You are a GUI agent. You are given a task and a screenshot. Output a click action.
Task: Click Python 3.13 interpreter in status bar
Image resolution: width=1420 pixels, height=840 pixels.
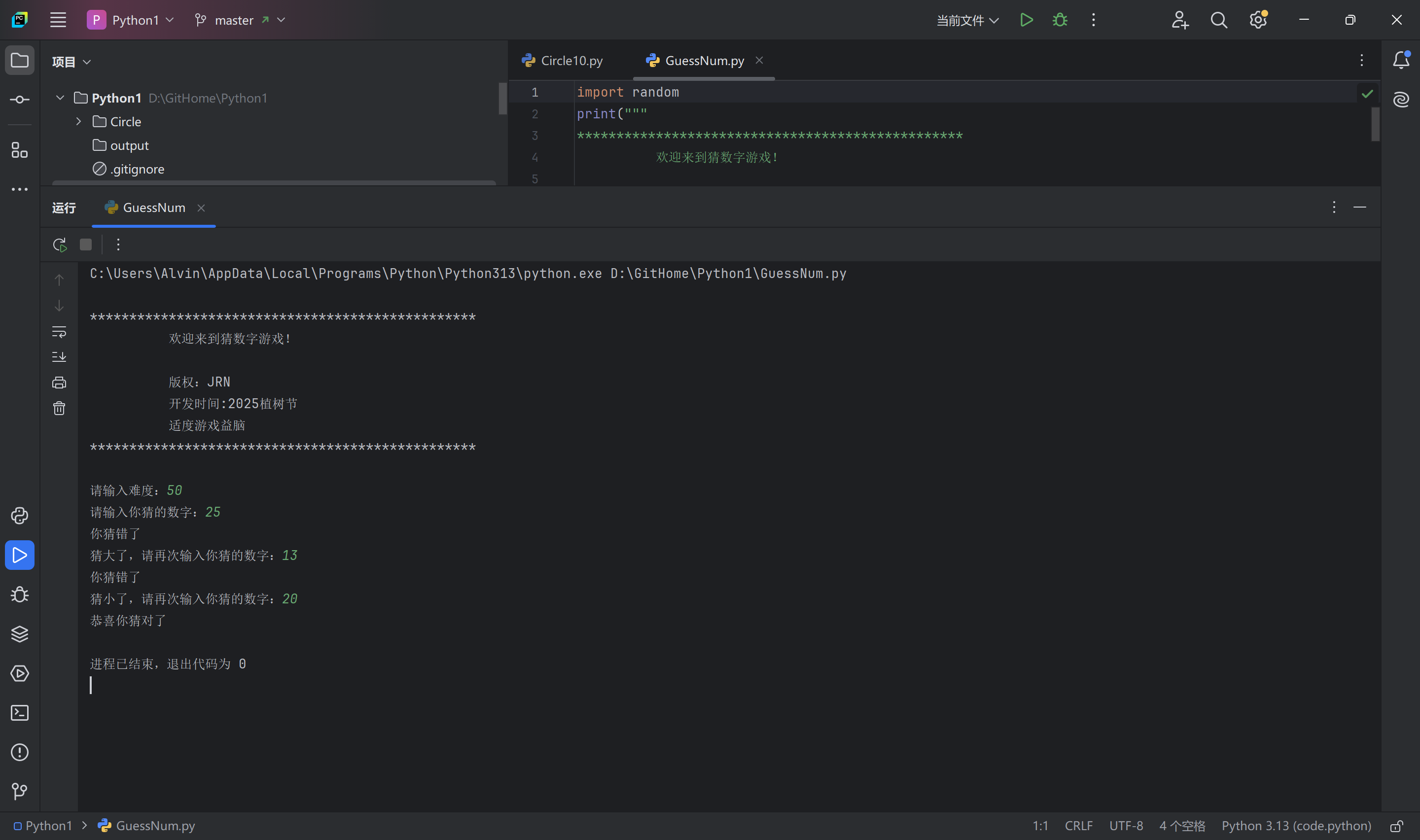(x=1295, y=826)
